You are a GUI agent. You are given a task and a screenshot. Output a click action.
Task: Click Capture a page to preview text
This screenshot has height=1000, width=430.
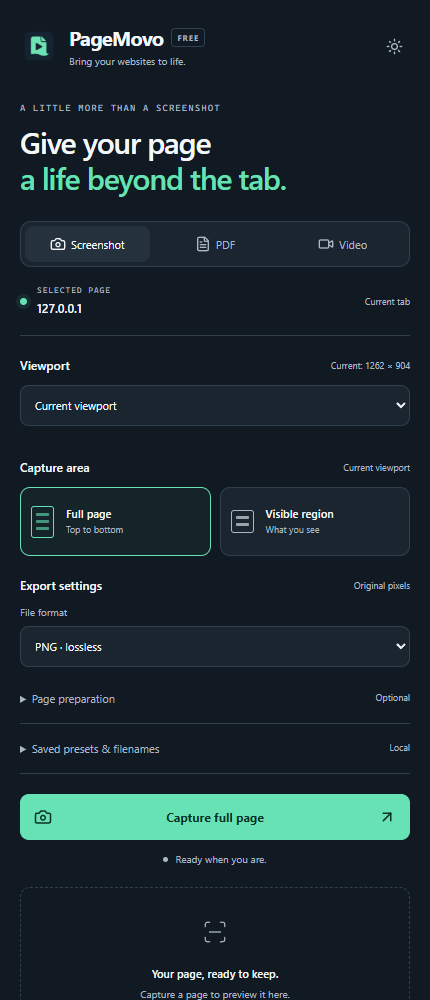tap(215, 994)
